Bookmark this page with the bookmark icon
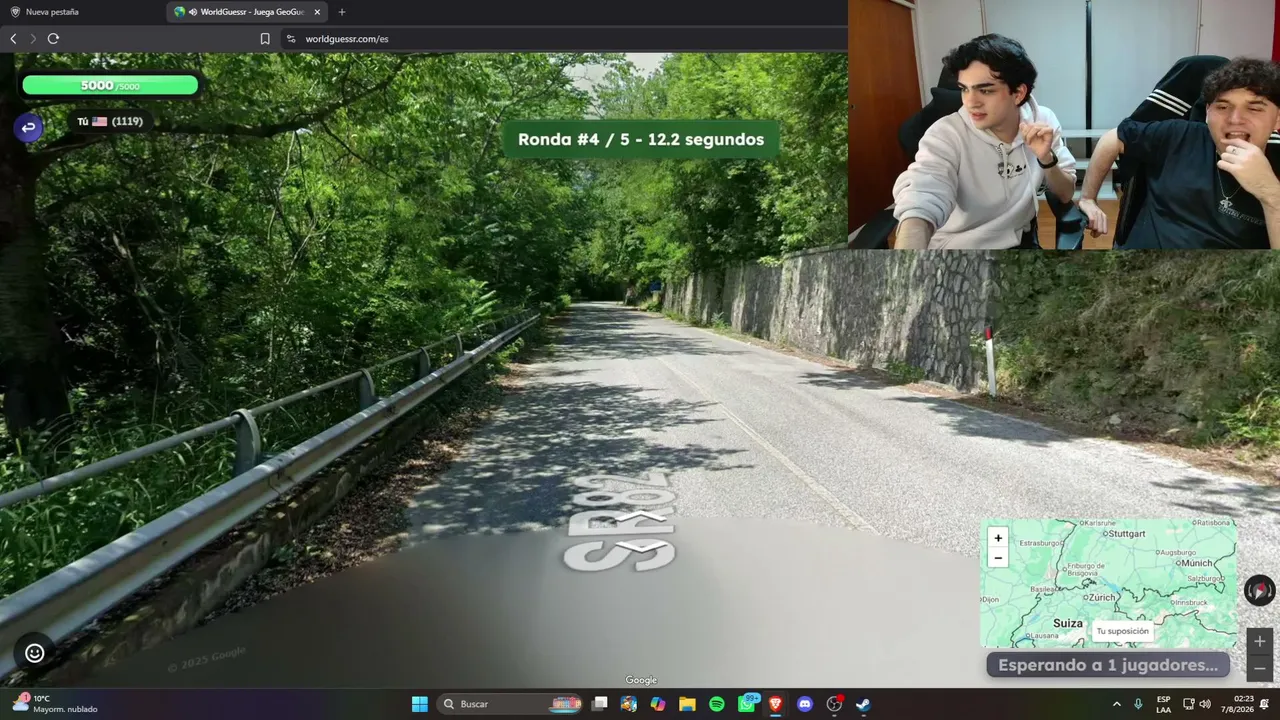 [x=265, y=39]
